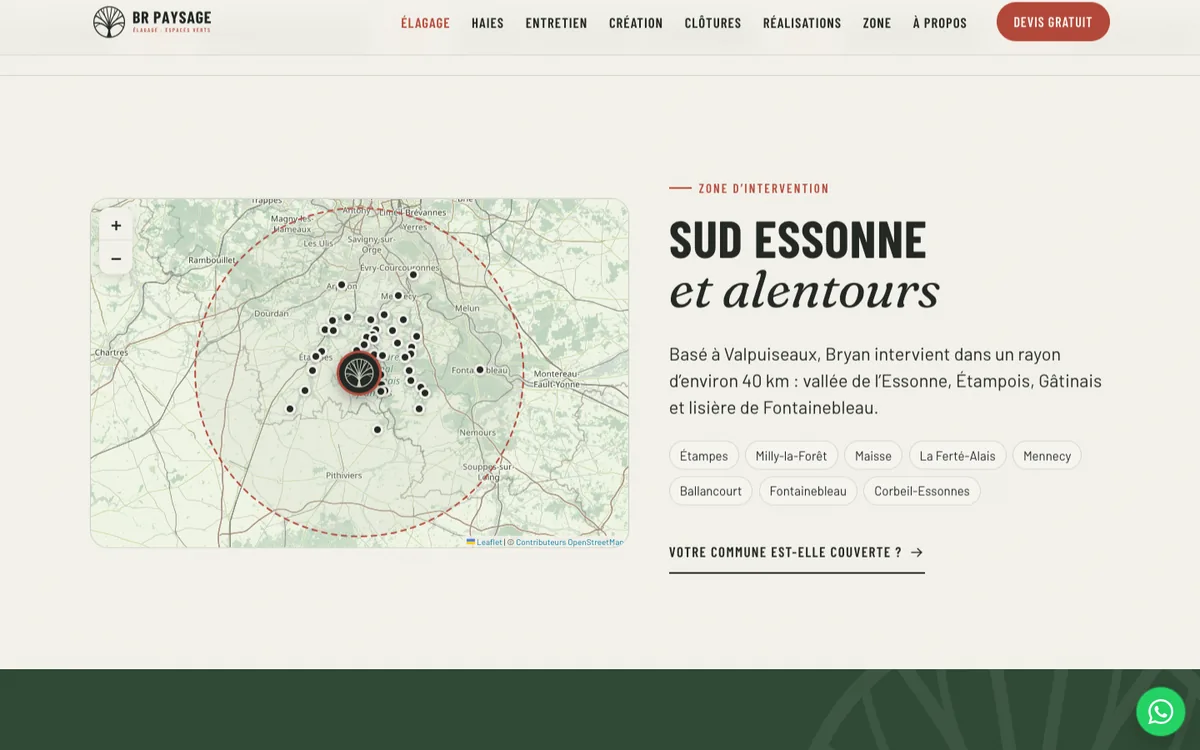This screenshot has width=1200, height=750.
Task: Go to the Création page
Action: [636, 23]
